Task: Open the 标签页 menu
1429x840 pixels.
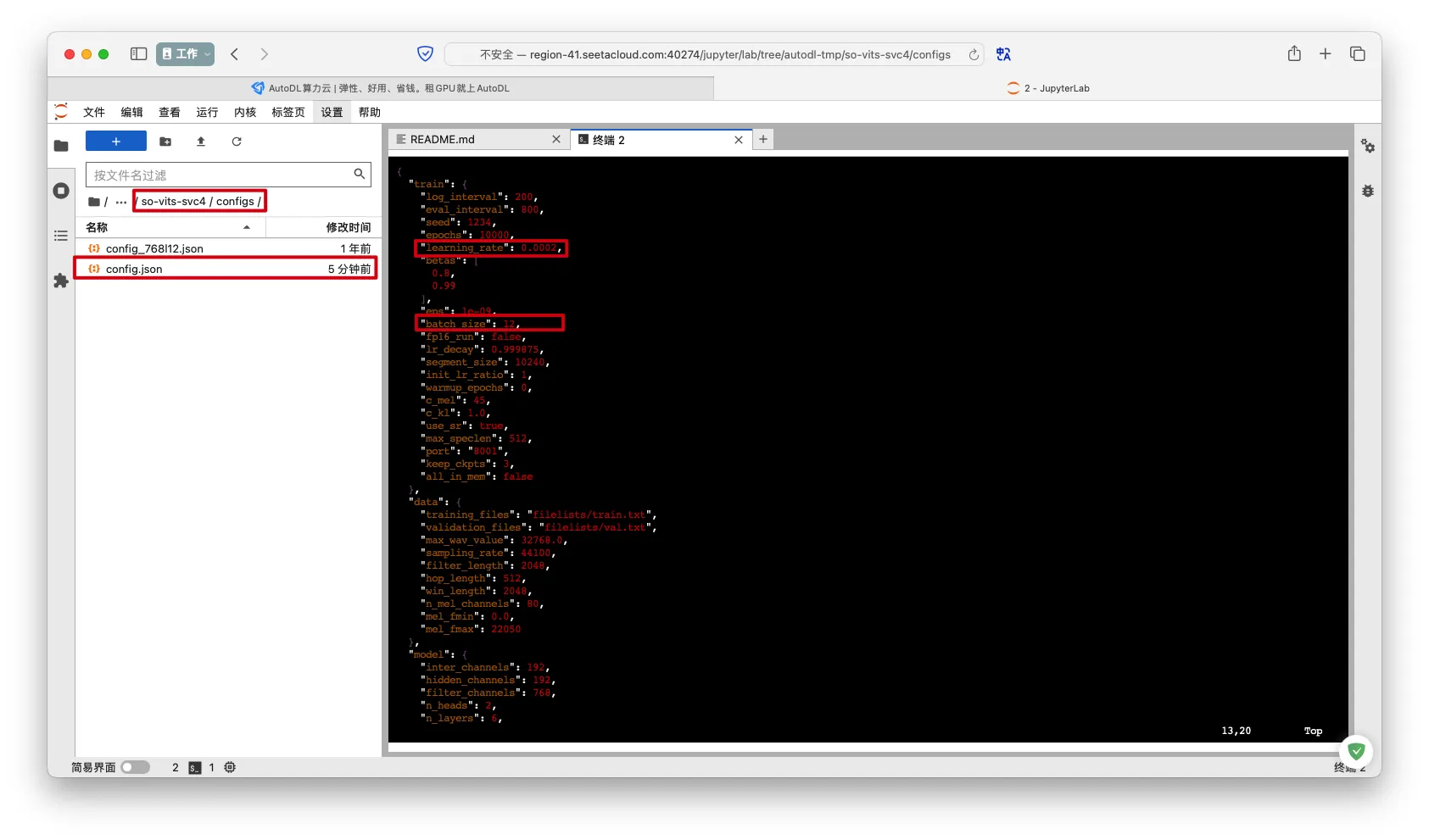Action: point(288,112)
